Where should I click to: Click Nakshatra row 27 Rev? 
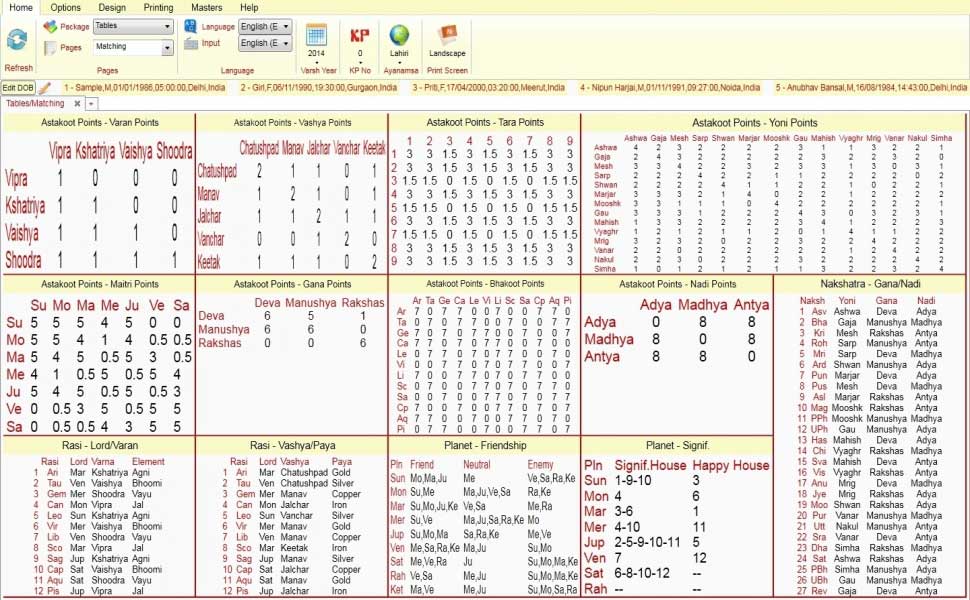coord(870,591)
